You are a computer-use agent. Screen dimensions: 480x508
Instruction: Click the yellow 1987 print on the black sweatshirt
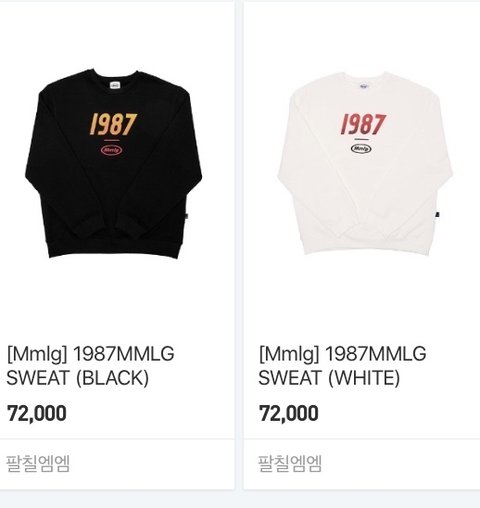point(113,124)
